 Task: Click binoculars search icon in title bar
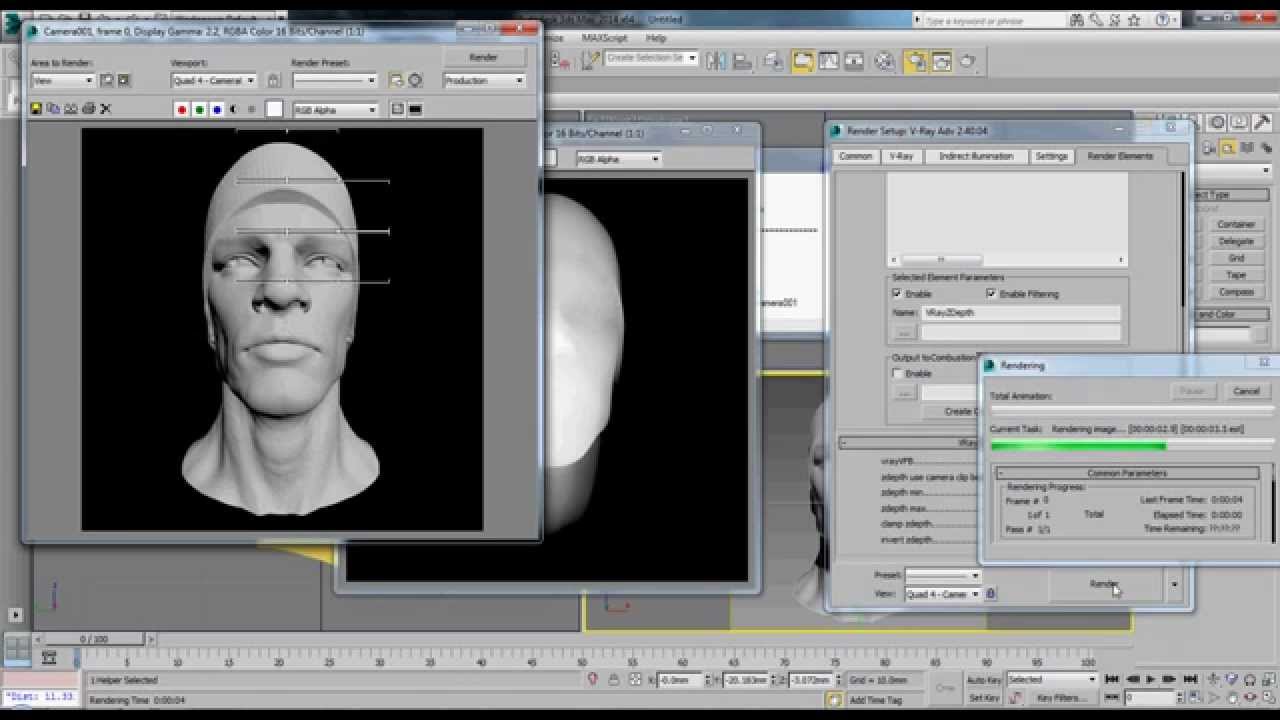[1077, 20]
